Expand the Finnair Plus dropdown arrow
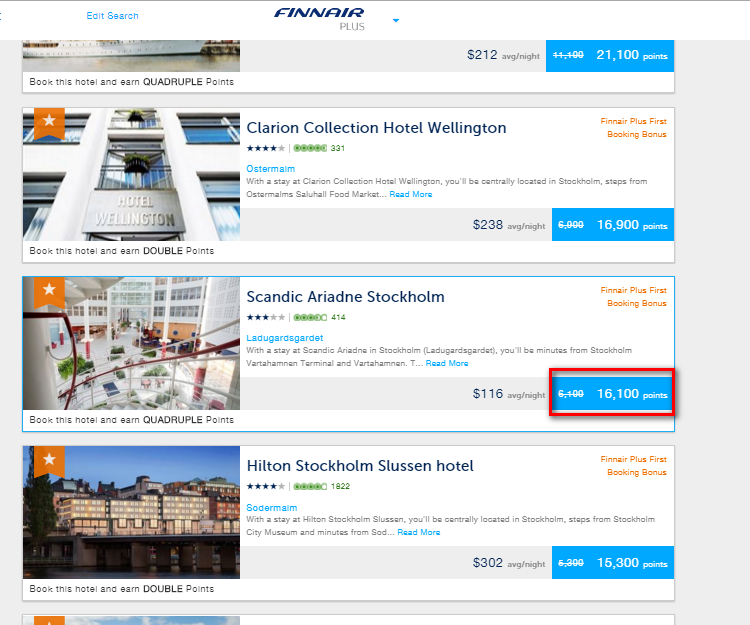 396,21
